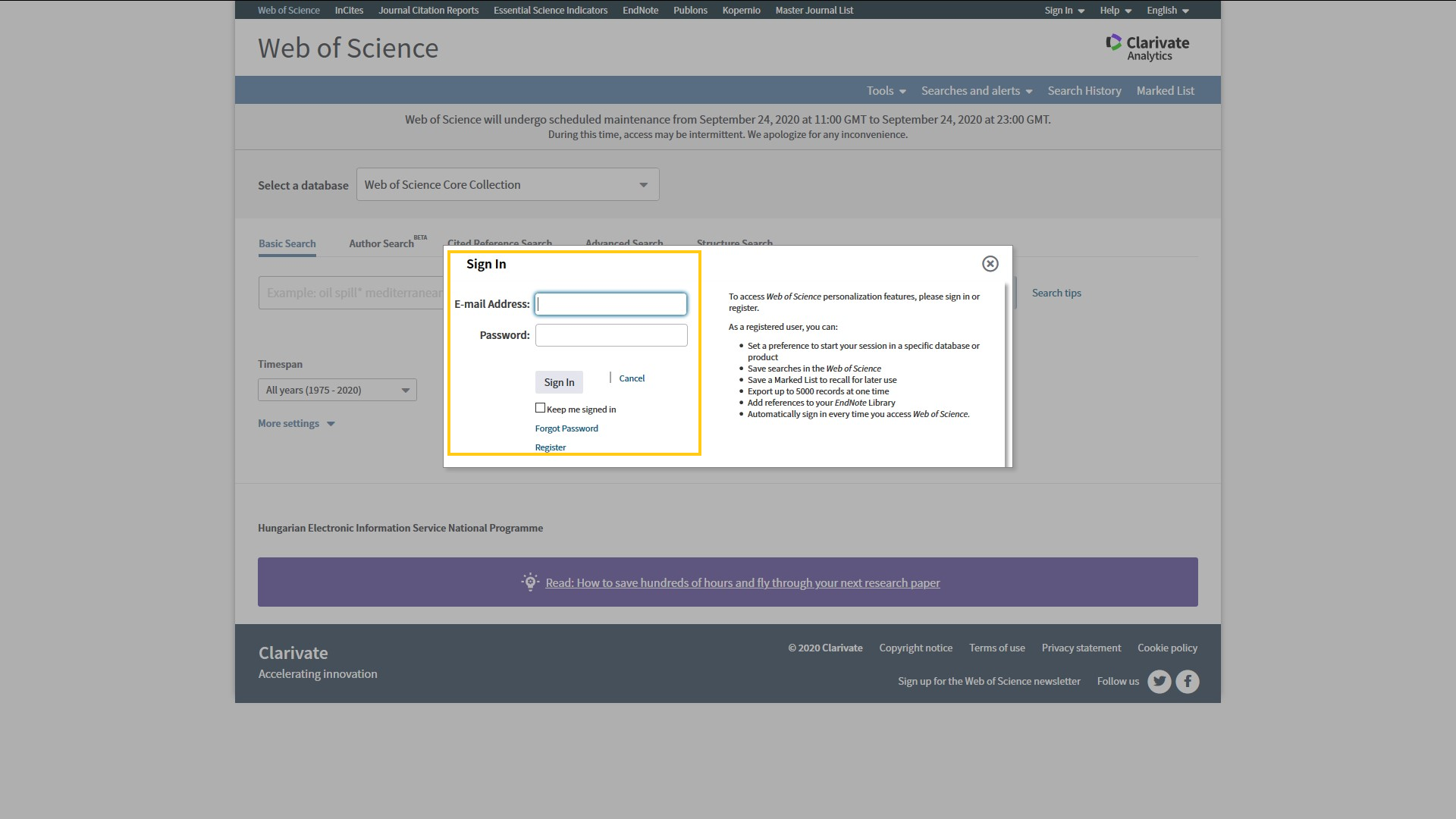Screen dimensions: 1456x819
Task: Focus the E-mail Address field
Action: click(610, 304)
